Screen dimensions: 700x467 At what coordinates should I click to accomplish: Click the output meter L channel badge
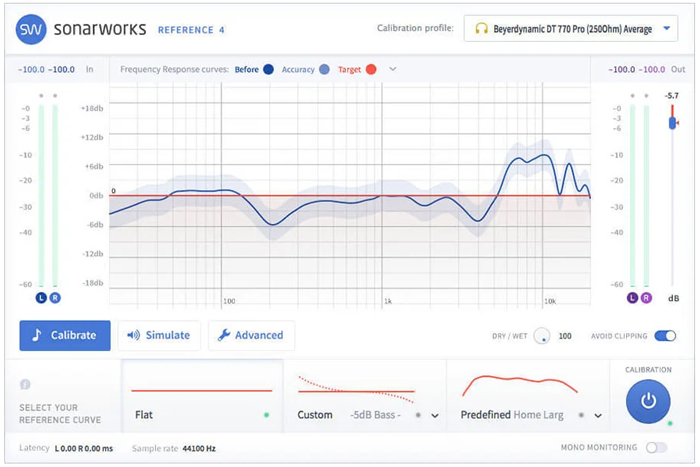(x=632, y=298)
